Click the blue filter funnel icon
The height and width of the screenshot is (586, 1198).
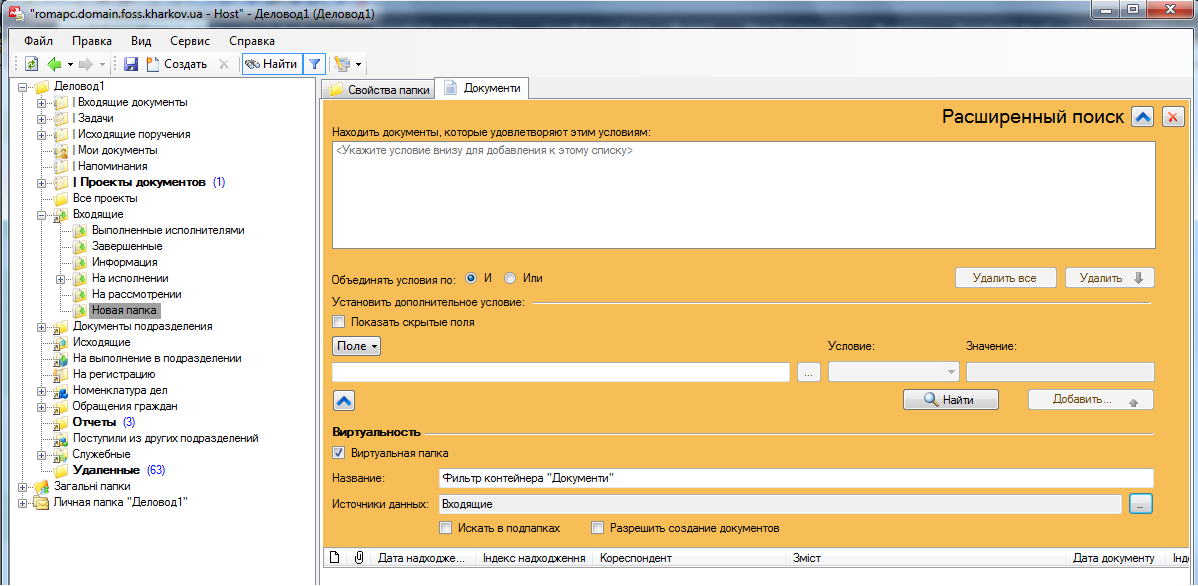[x=313, y=63]
